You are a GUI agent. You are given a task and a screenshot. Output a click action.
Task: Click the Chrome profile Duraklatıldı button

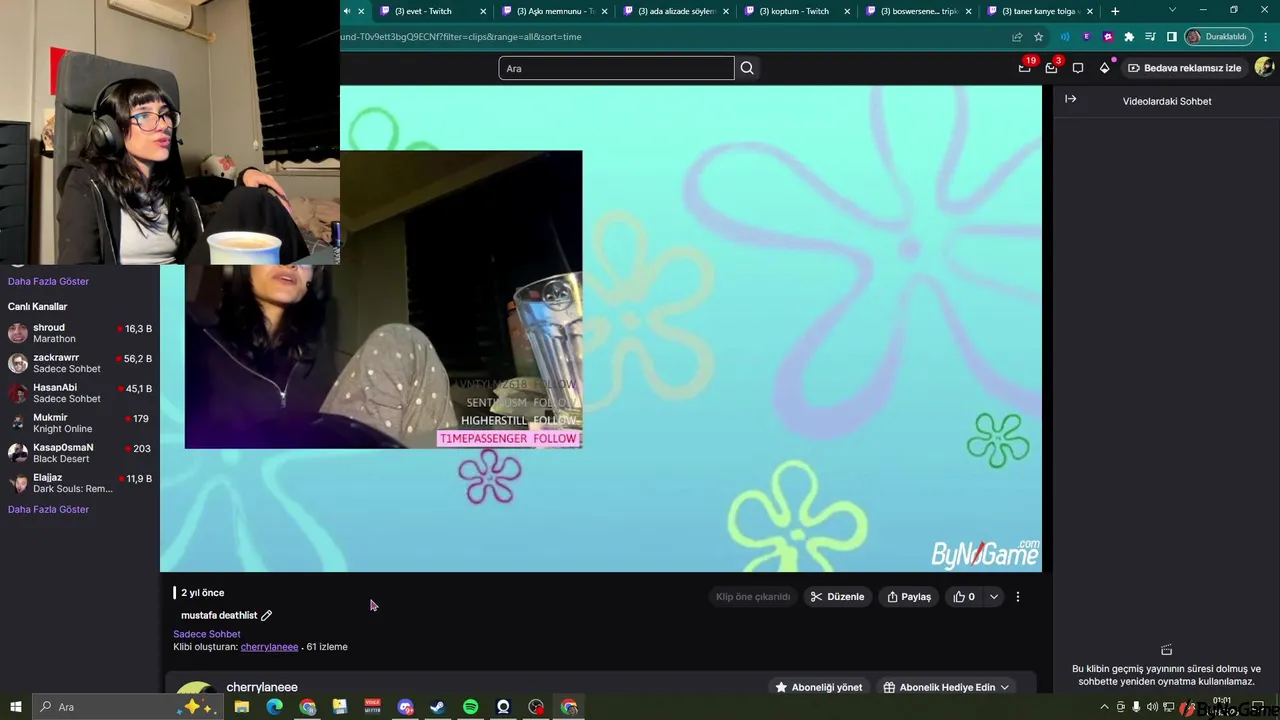point(1219,37)
